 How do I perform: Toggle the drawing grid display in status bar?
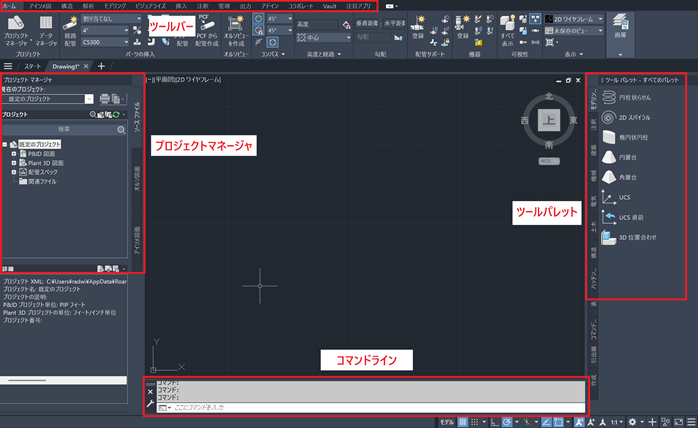pos(463,422)
